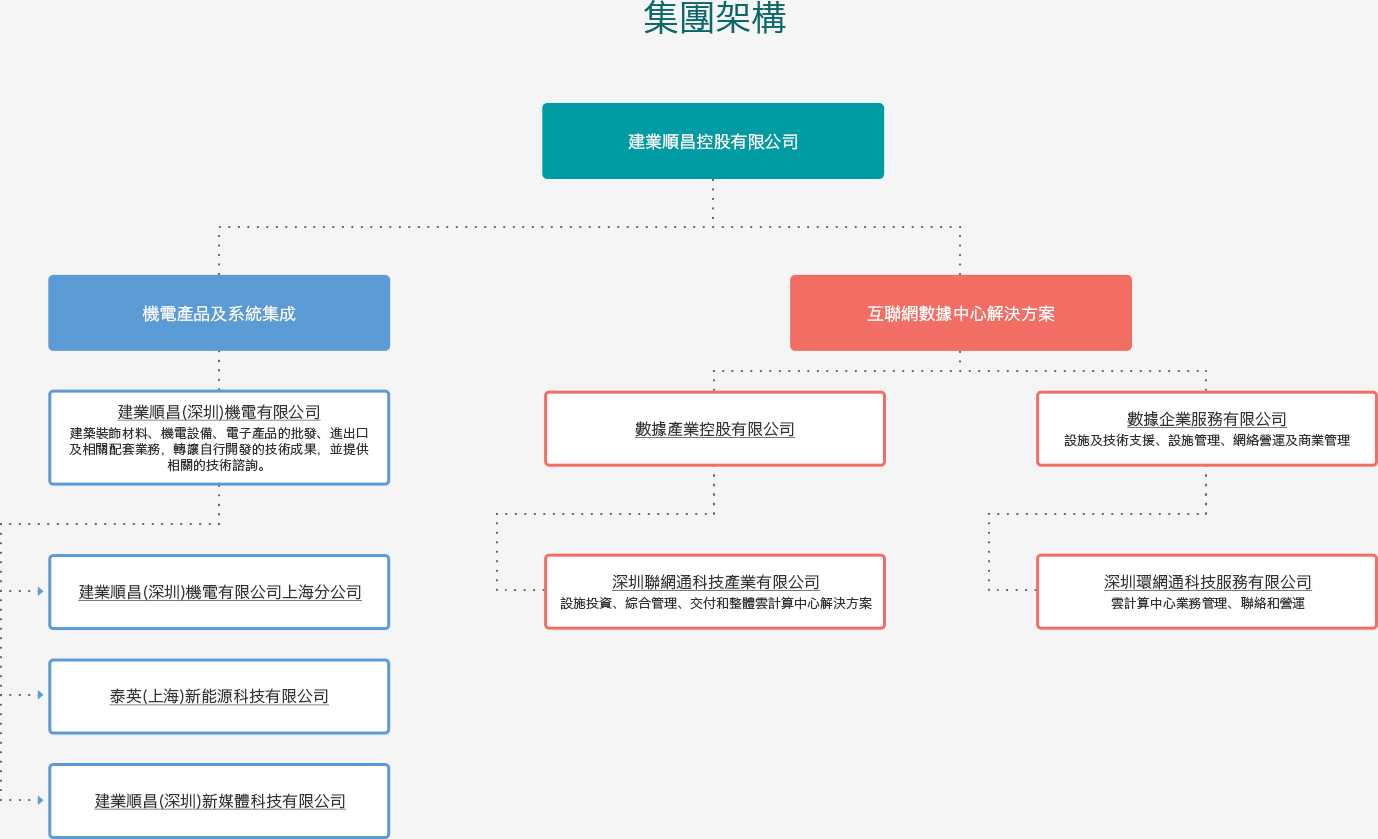The width and height of the screenshot is (1378, 839).
Task: Open 深圳聯網通科技產業有限公司 link
Action: coord(716,582)
